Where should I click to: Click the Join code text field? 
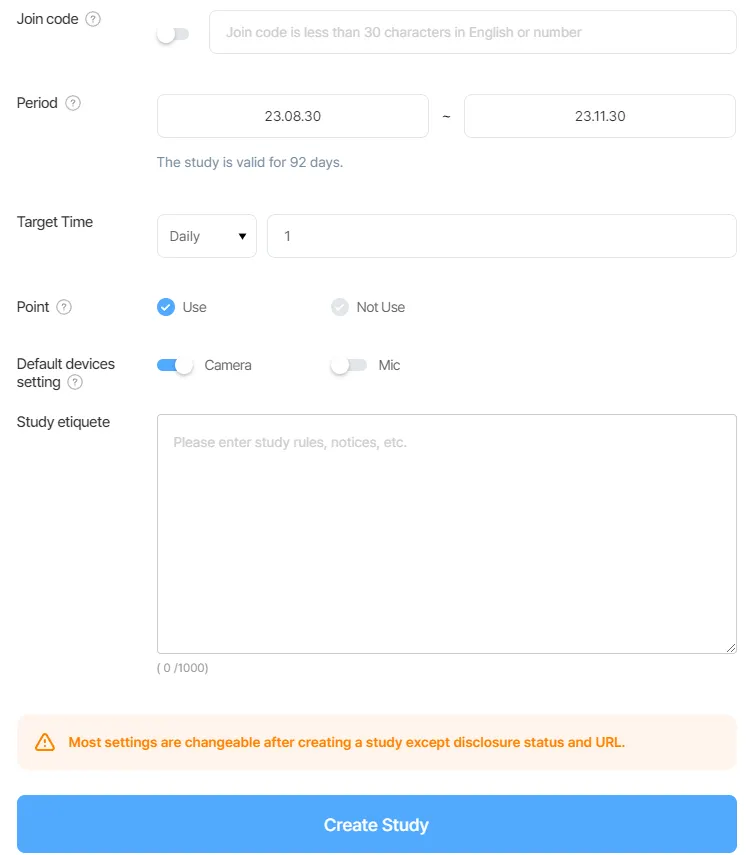point(472,33)
